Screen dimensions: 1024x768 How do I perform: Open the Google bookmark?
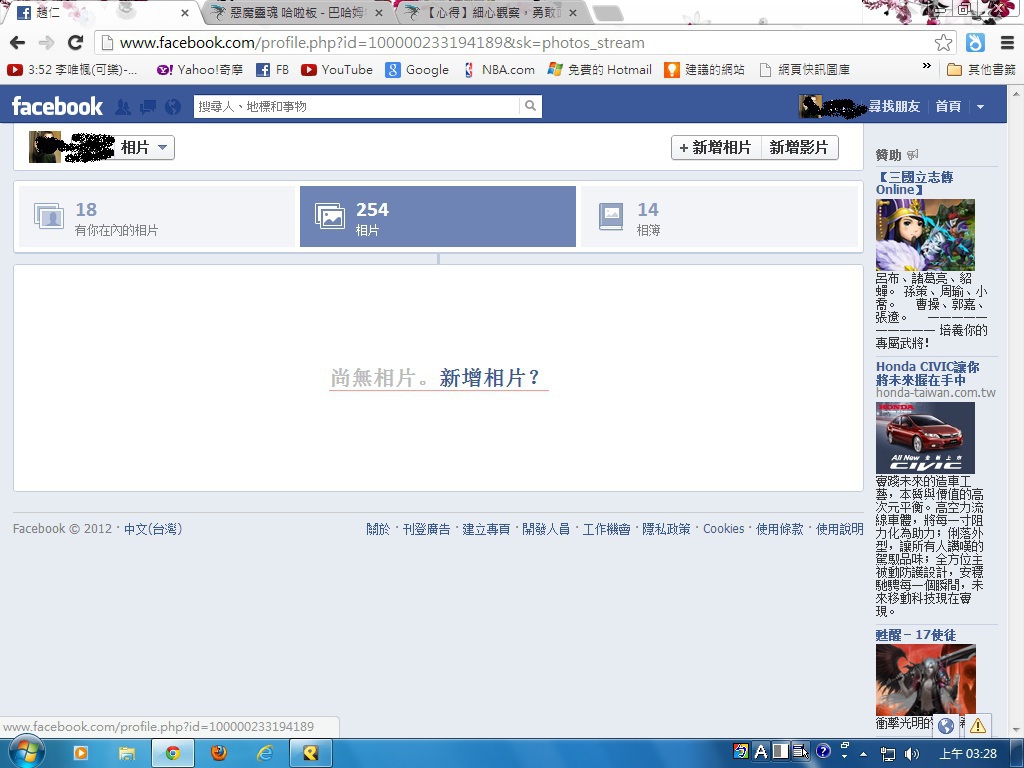click(417, 70)
